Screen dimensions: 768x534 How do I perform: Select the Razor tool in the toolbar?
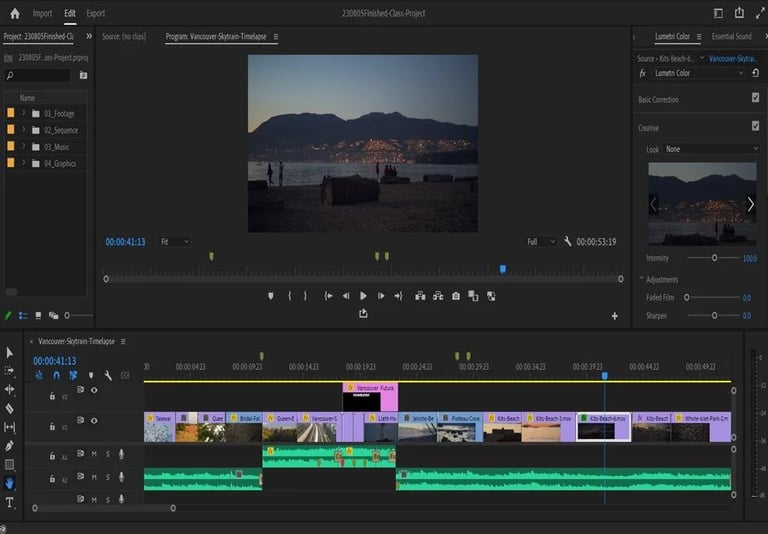pyautogui.click(x=10, y=408)
